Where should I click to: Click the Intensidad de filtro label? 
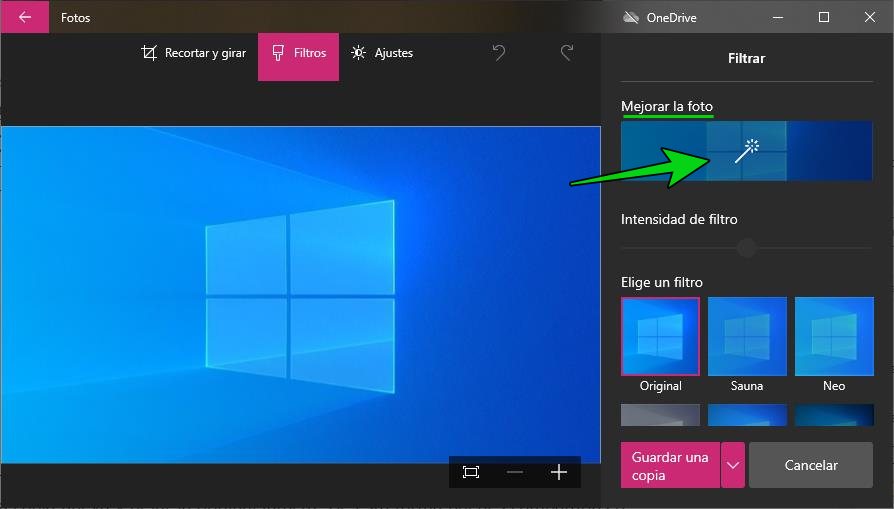(x=679, y=219)
